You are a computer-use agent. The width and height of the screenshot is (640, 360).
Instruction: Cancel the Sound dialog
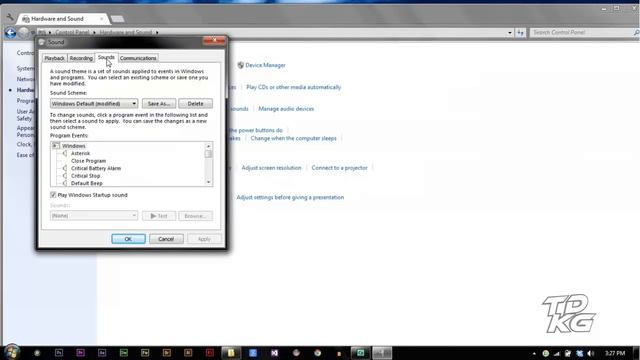pos(166,239)
